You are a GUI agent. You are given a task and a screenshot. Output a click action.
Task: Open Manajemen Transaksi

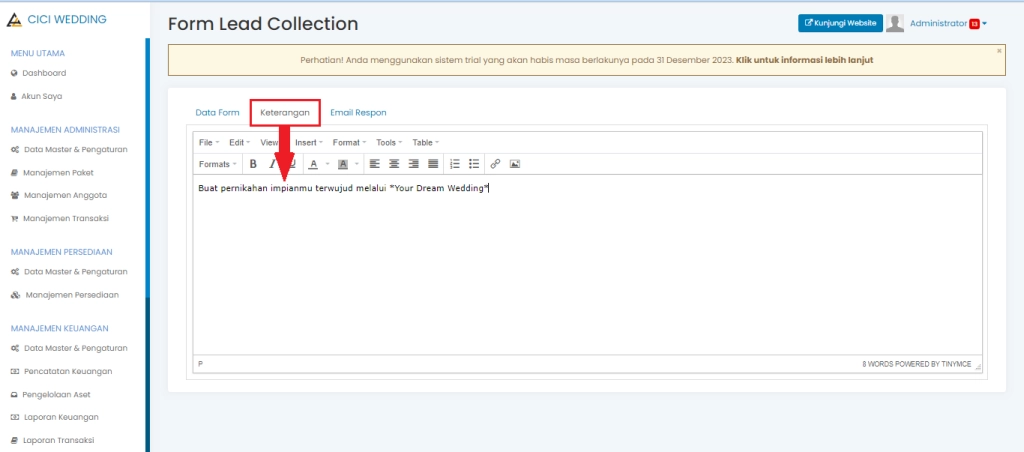pyautogui.click(x=66, y=218)
